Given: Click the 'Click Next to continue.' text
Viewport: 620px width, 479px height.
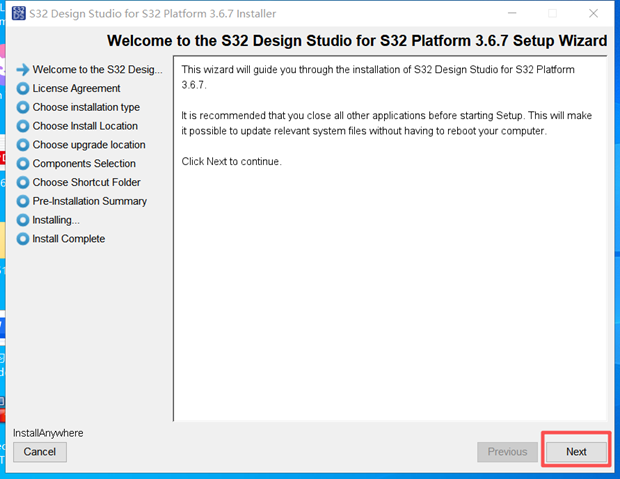Looking at the screenshot, I should [x=231, y=161].
